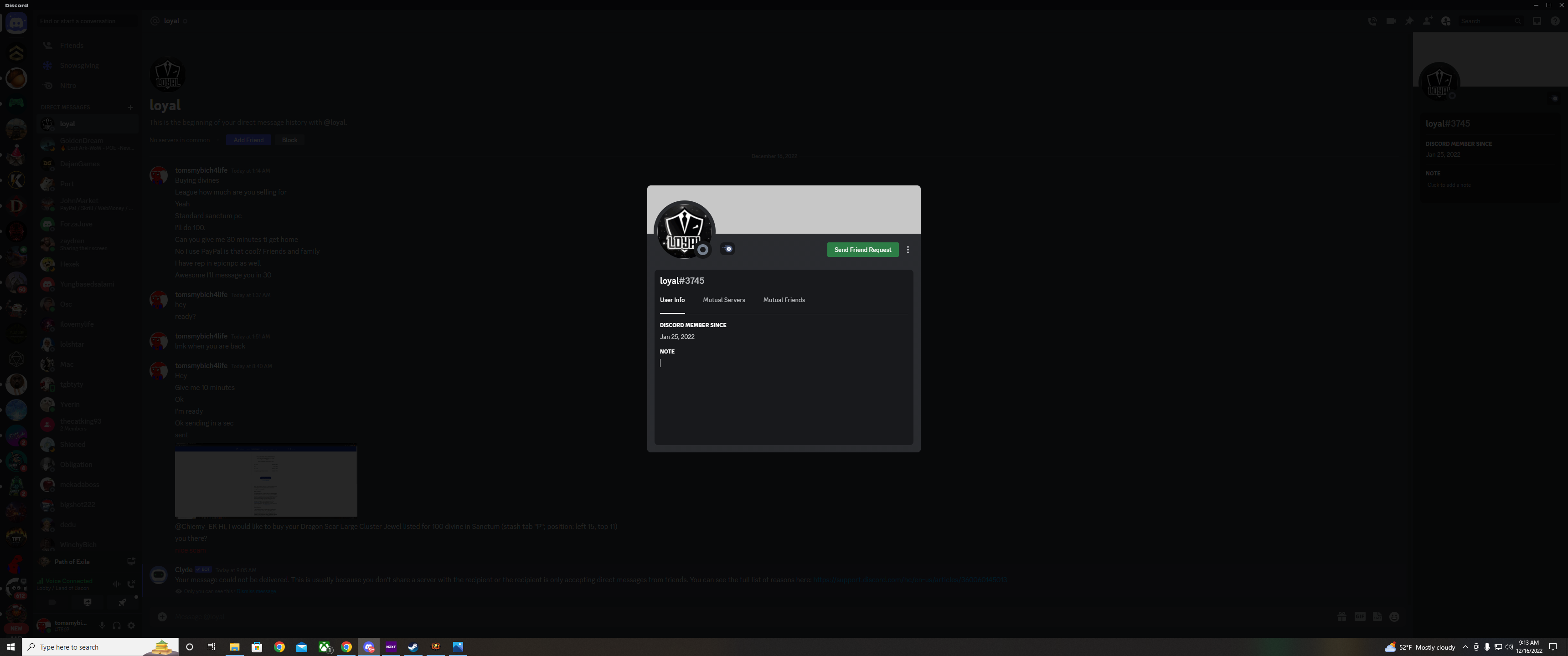Click the Windows taskbar search box
The height and width of the screenshot is (656, 1568).
[x=100, y=647]
